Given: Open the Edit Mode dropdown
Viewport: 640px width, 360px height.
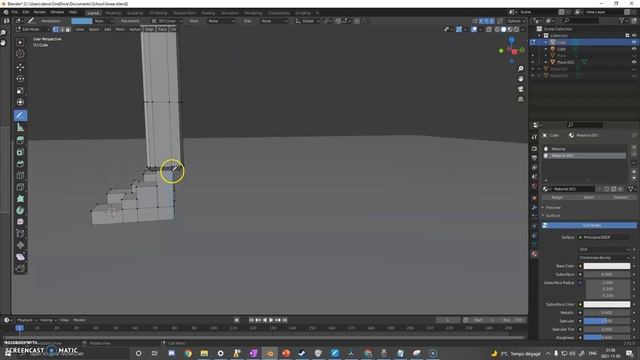Looking at the screenshot, I should [x=33, y=29].
